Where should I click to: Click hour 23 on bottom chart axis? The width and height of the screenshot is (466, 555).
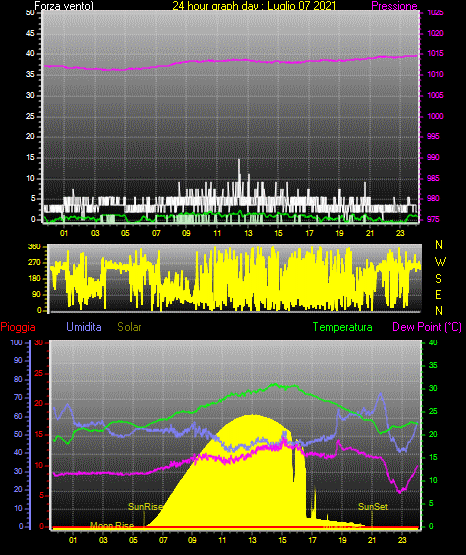(402, 540)
